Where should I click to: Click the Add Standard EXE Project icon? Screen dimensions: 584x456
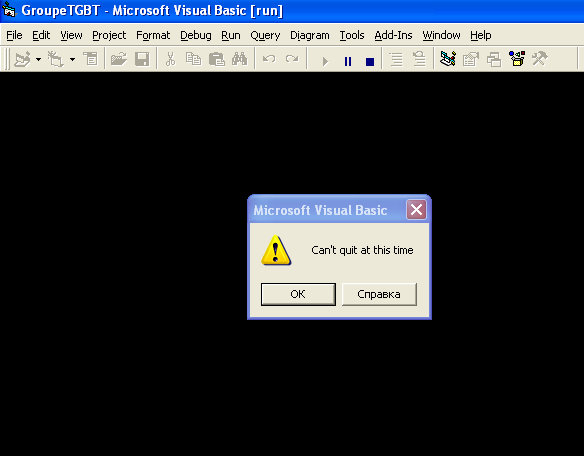click(x=22, y=59)
